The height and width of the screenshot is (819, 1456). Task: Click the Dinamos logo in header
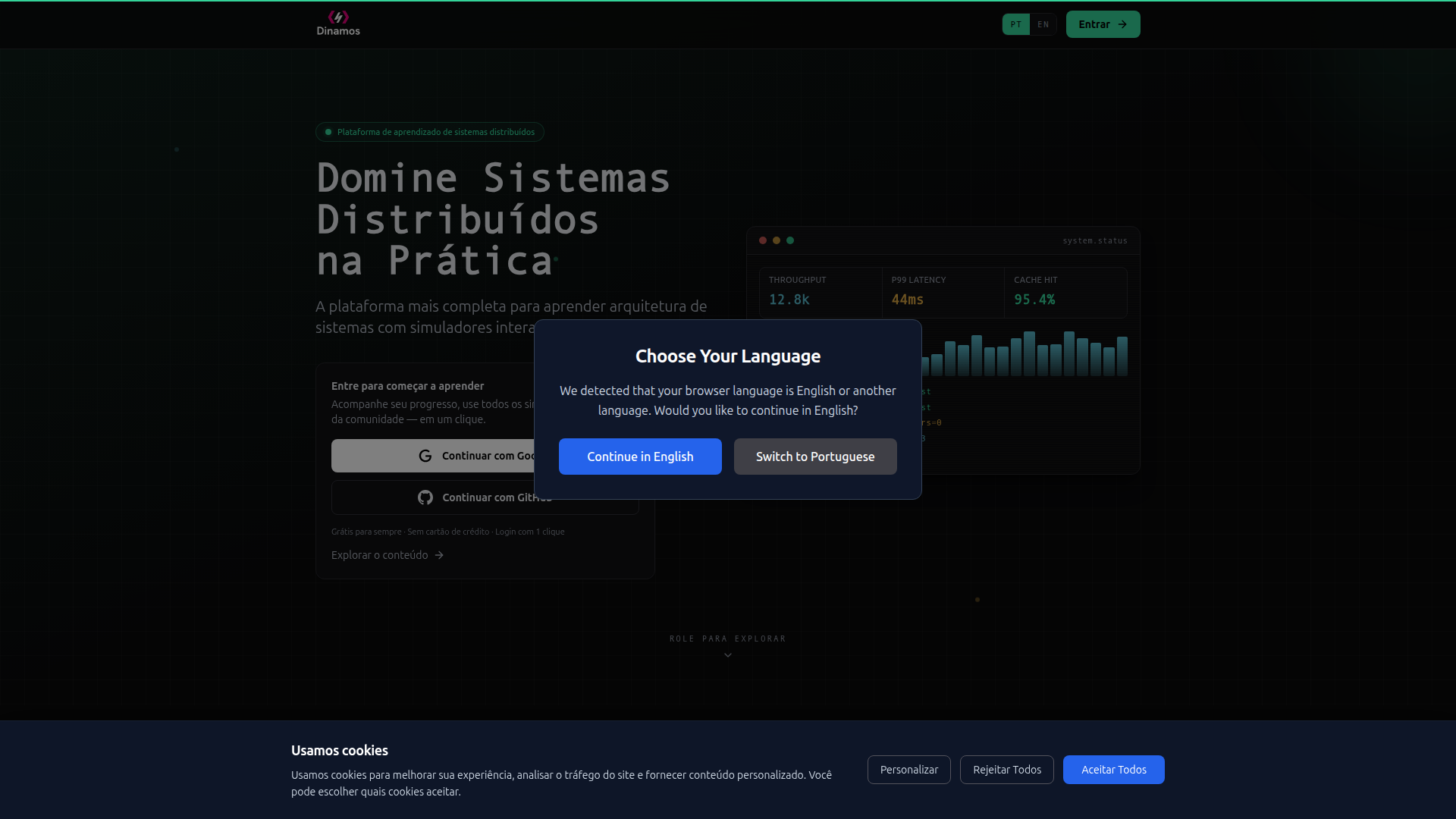[x=338, y=24]
